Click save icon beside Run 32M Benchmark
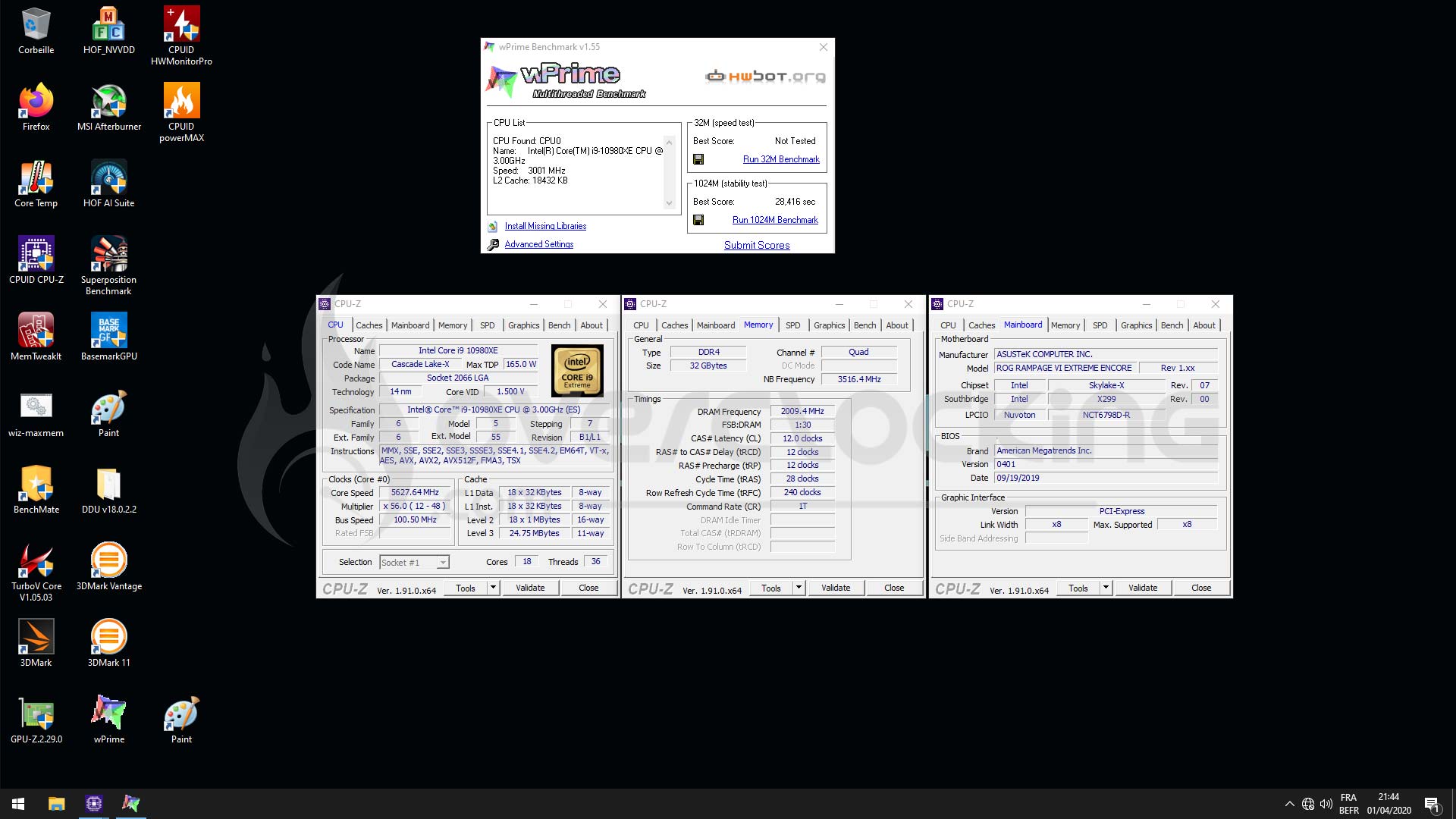1456x819 pixels. coord(698,159)
